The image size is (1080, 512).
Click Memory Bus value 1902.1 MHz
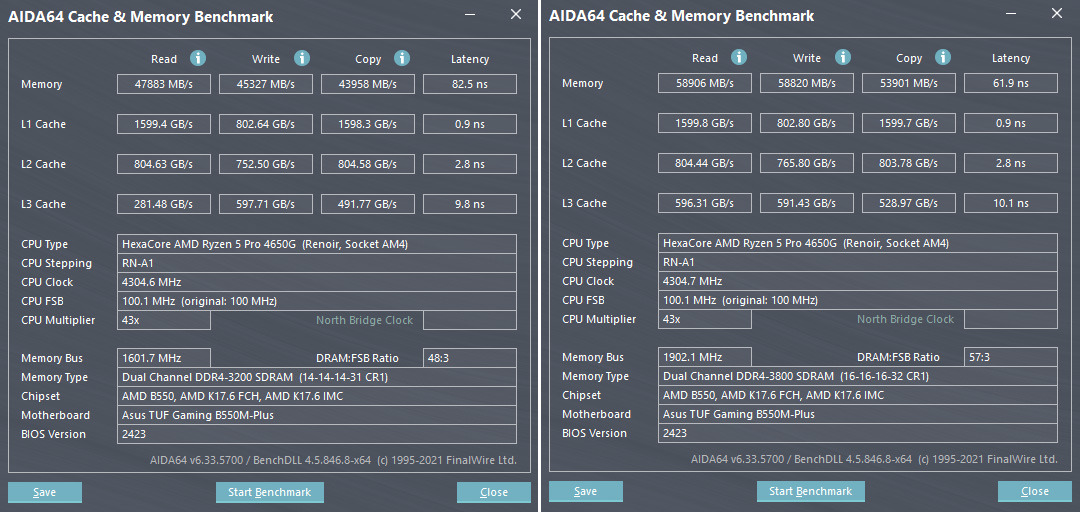pos(705,356)
